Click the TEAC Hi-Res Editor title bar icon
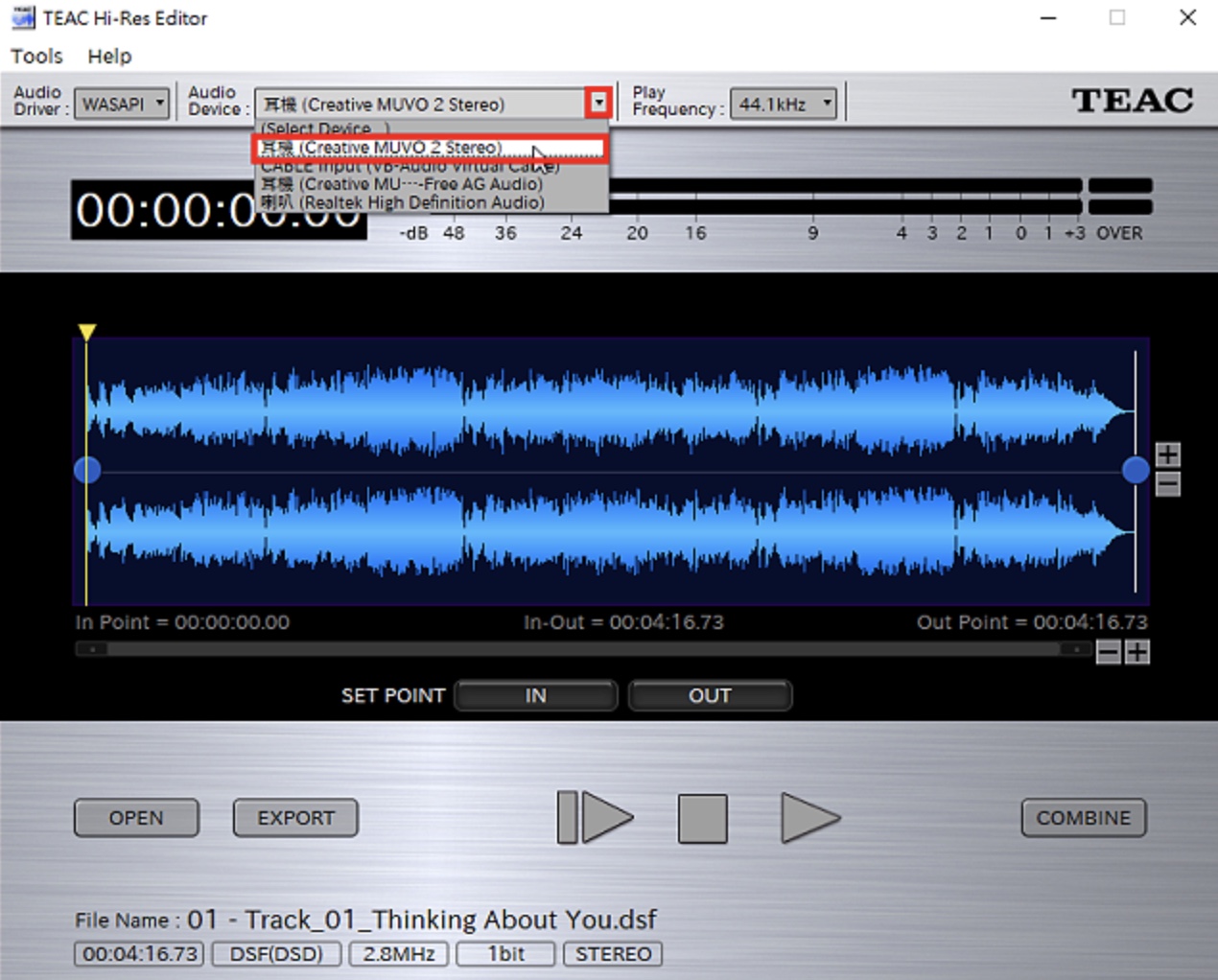The width and height of the screenshot is (1218, 980). 23,17
